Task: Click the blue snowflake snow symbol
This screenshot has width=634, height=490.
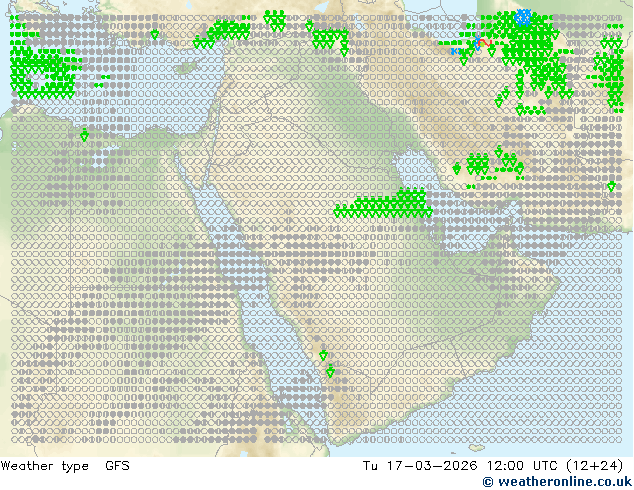Action: 523,18
